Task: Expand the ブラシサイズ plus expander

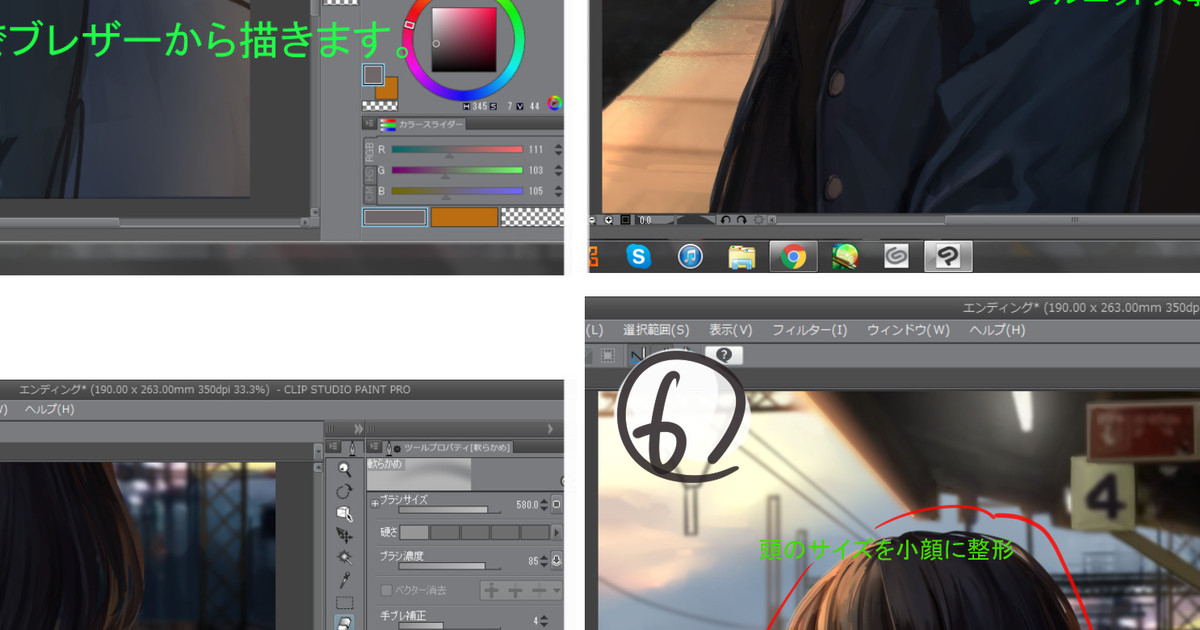Action: pyautogui.click(x=375, y=504)
